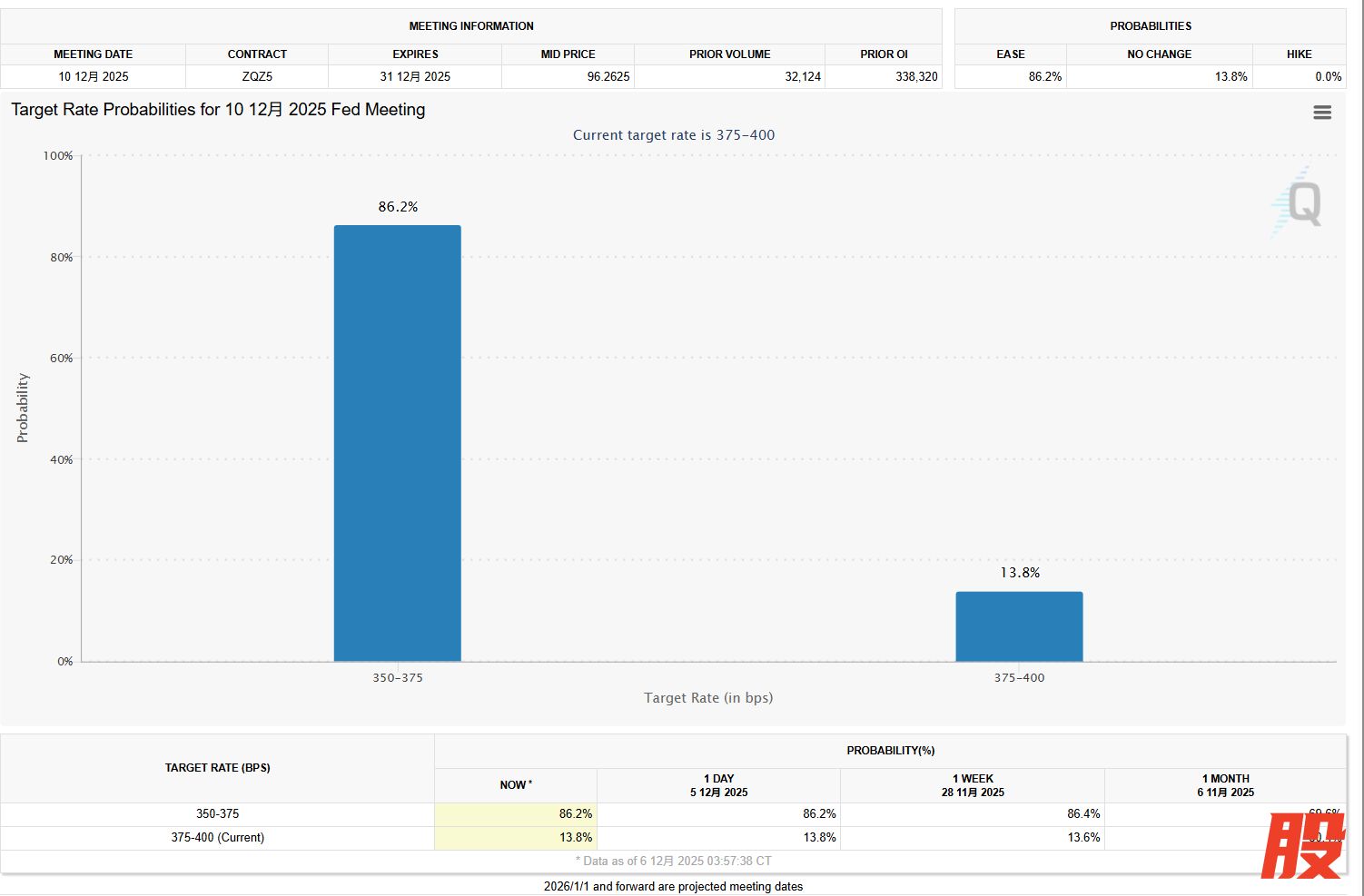Click the MID PRICE value 96.2625
Viewport: 1364px width, 896px height.
tap(608, 77)
